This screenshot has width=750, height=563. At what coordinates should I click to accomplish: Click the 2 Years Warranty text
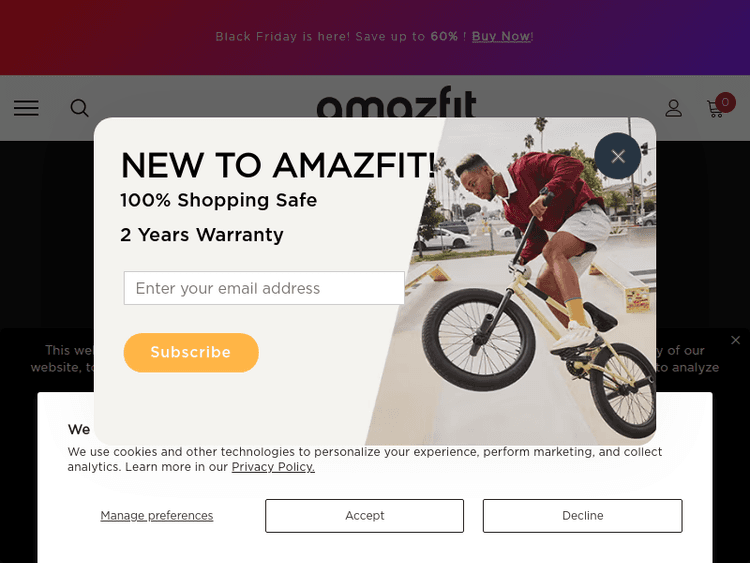[x=202, y=235]
